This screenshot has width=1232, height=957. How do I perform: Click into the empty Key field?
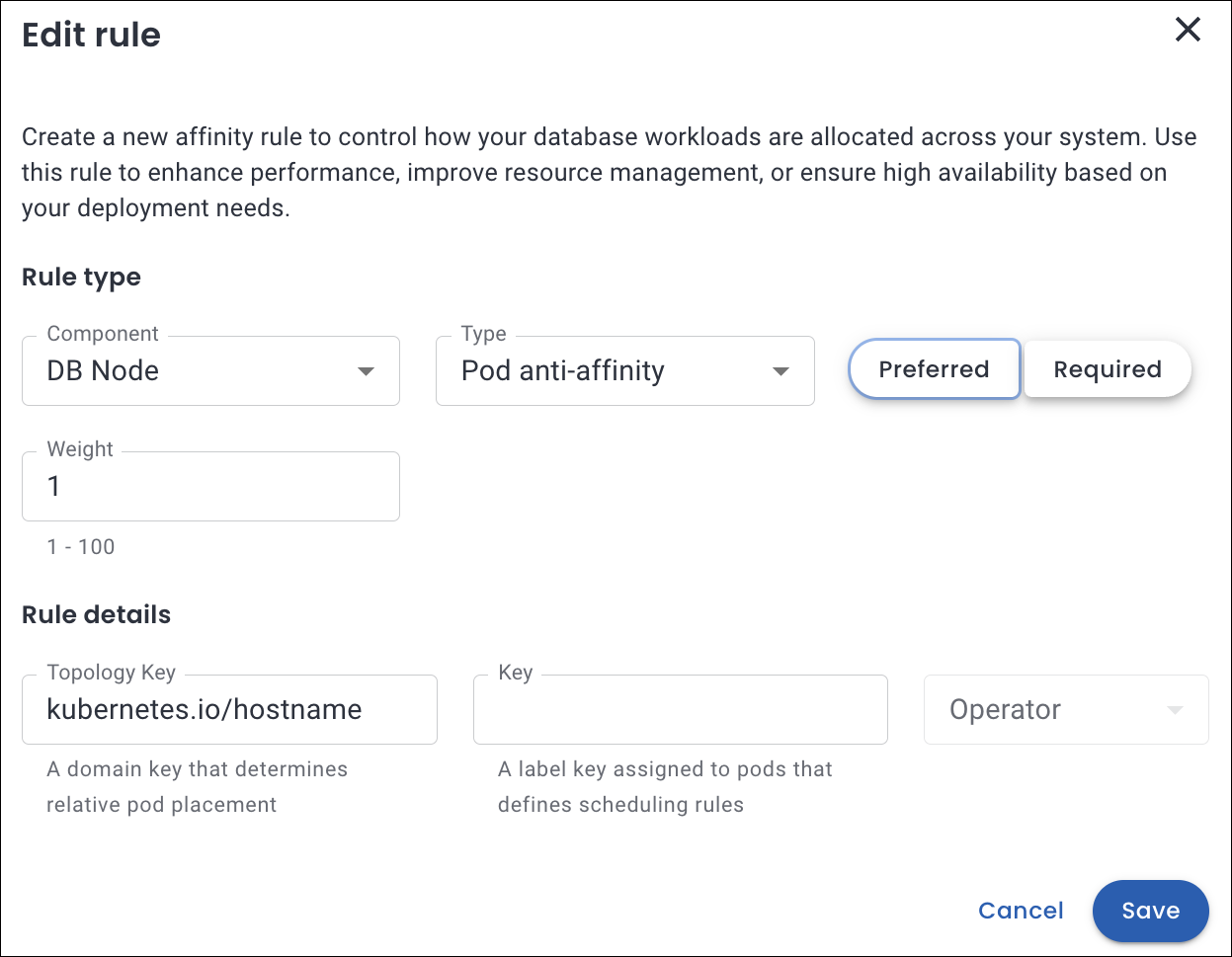click(680, 709)
